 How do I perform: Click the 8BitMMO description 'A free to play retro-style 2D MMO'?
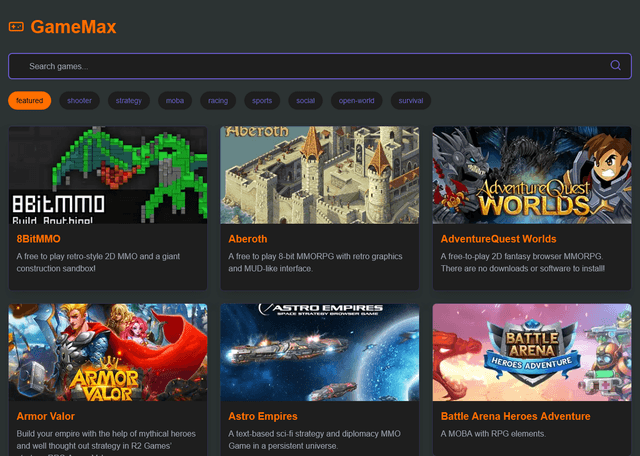(98, 262)
